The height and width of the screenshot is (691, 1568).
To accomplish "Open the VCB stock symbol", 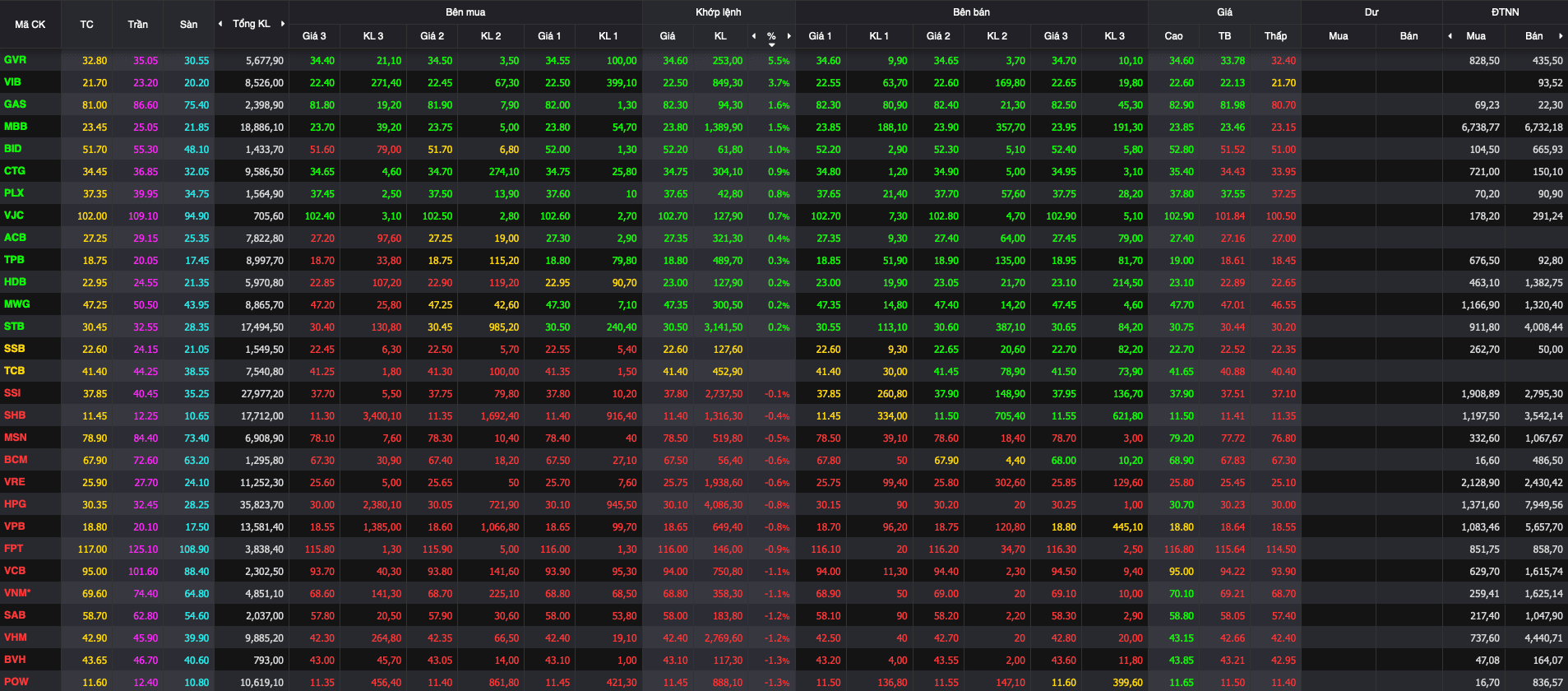I will [x=15, y=571].
